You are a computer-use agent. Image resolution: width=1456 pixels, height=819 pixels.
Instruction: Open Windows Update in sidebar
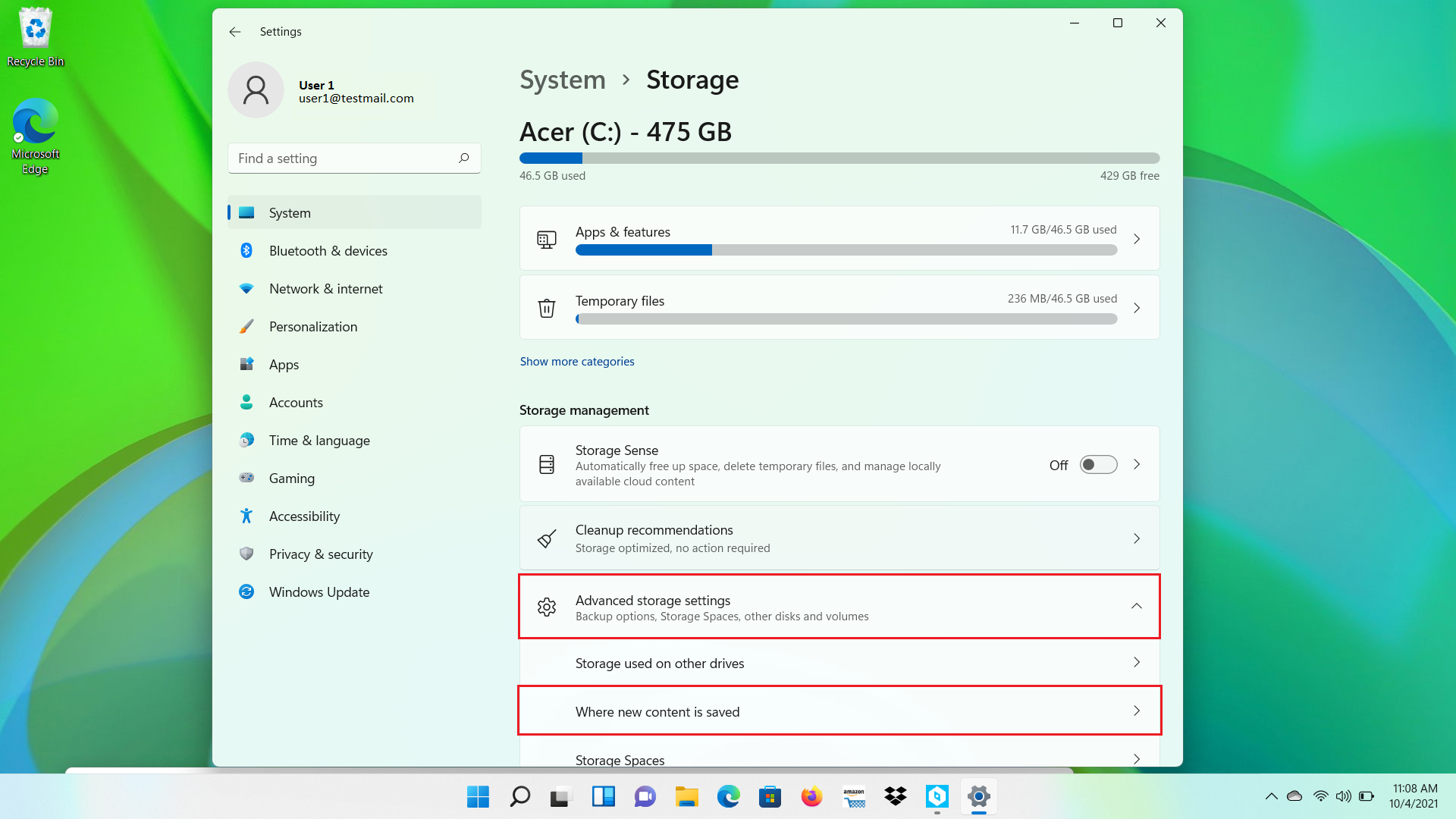(318, 592)
